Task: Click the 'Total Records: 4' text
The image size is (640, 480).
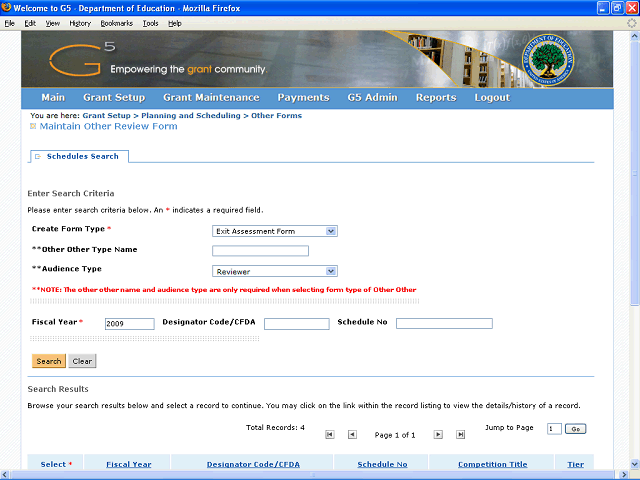Action: click(275, 428)
